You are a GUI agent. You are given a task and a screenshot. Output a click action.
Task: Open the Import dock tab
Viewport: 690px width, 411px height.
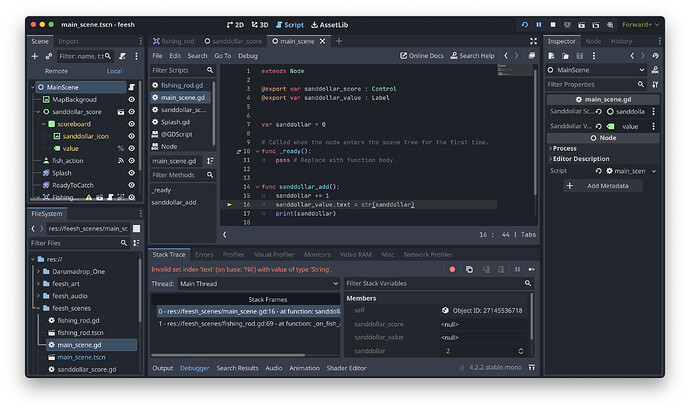68,41
